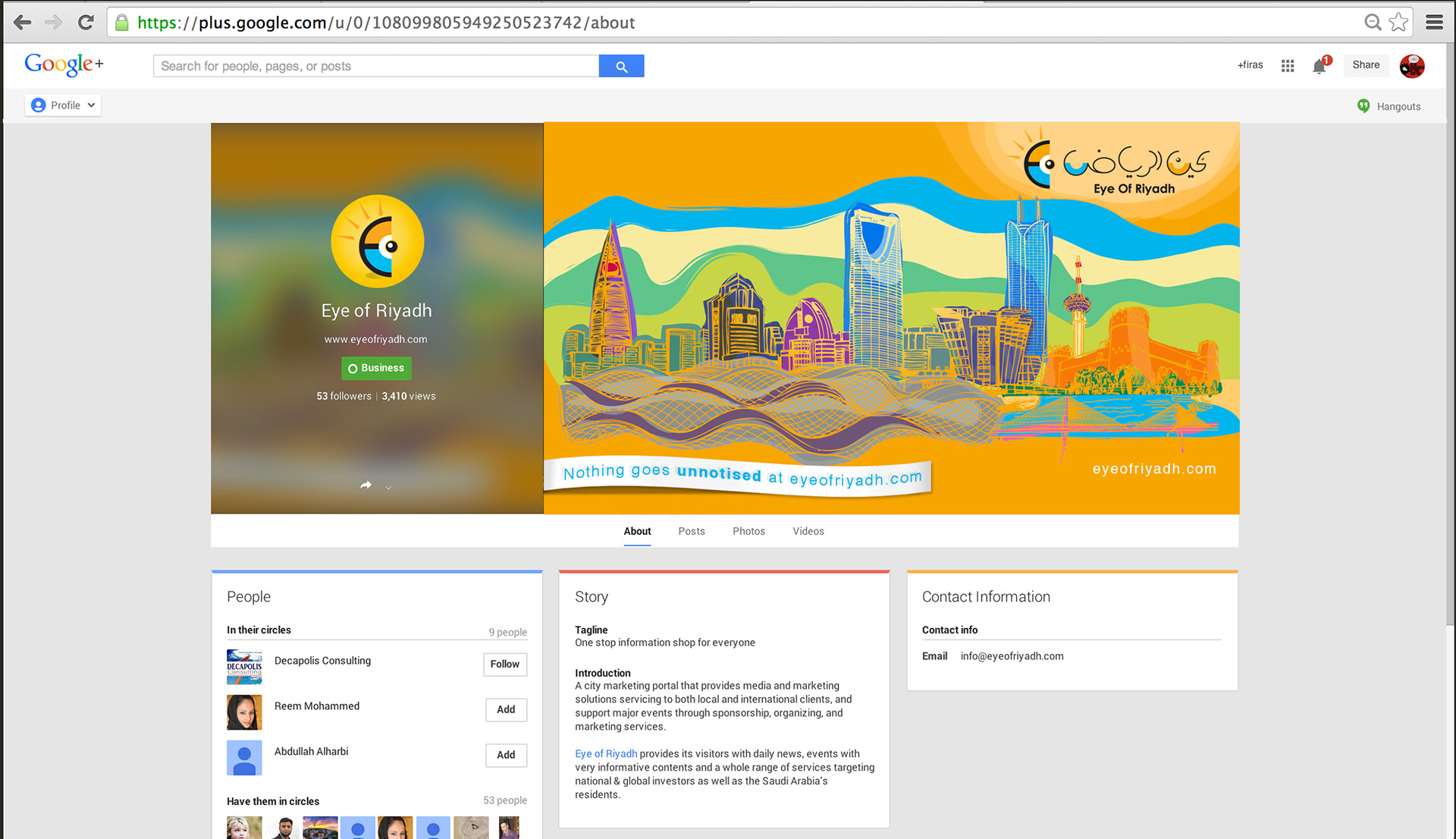Open the notifications bell

pos(1319,66)
